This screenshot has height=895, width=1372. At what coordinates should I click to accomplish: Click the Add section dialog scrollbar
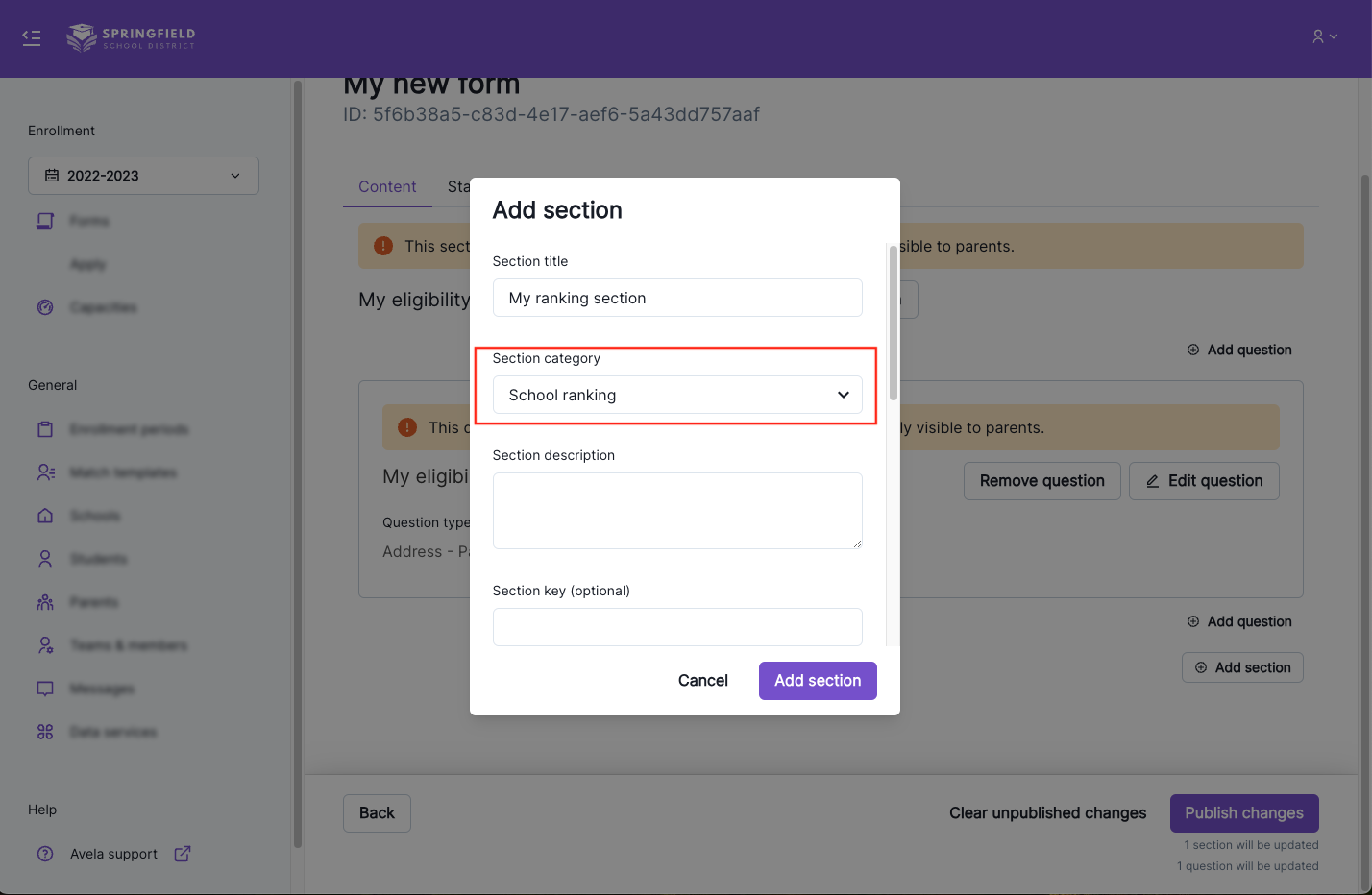tap(894, 323)
